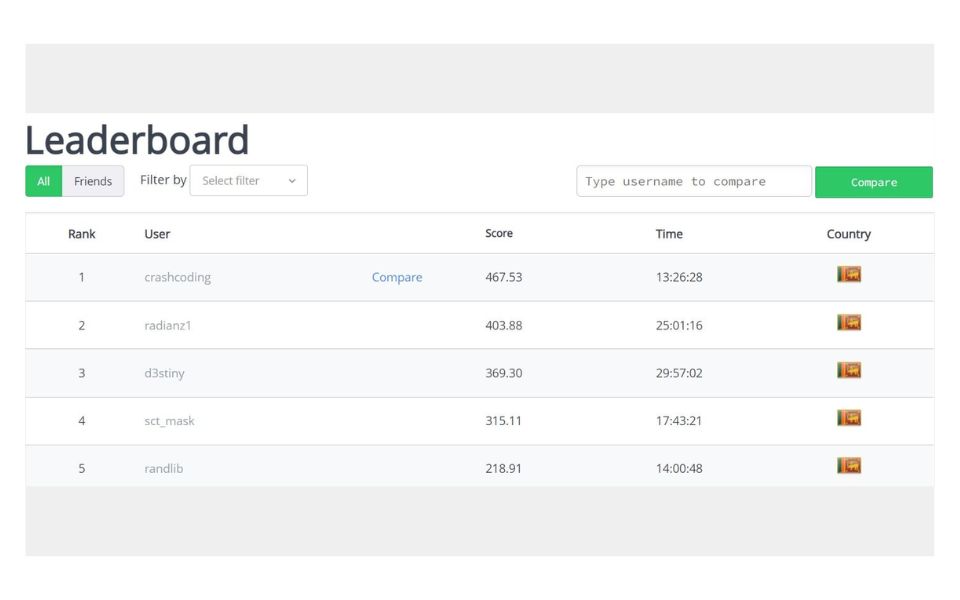Expand the filter options chevron
Viewport: 960px width, 600px height.
[292, 181]
